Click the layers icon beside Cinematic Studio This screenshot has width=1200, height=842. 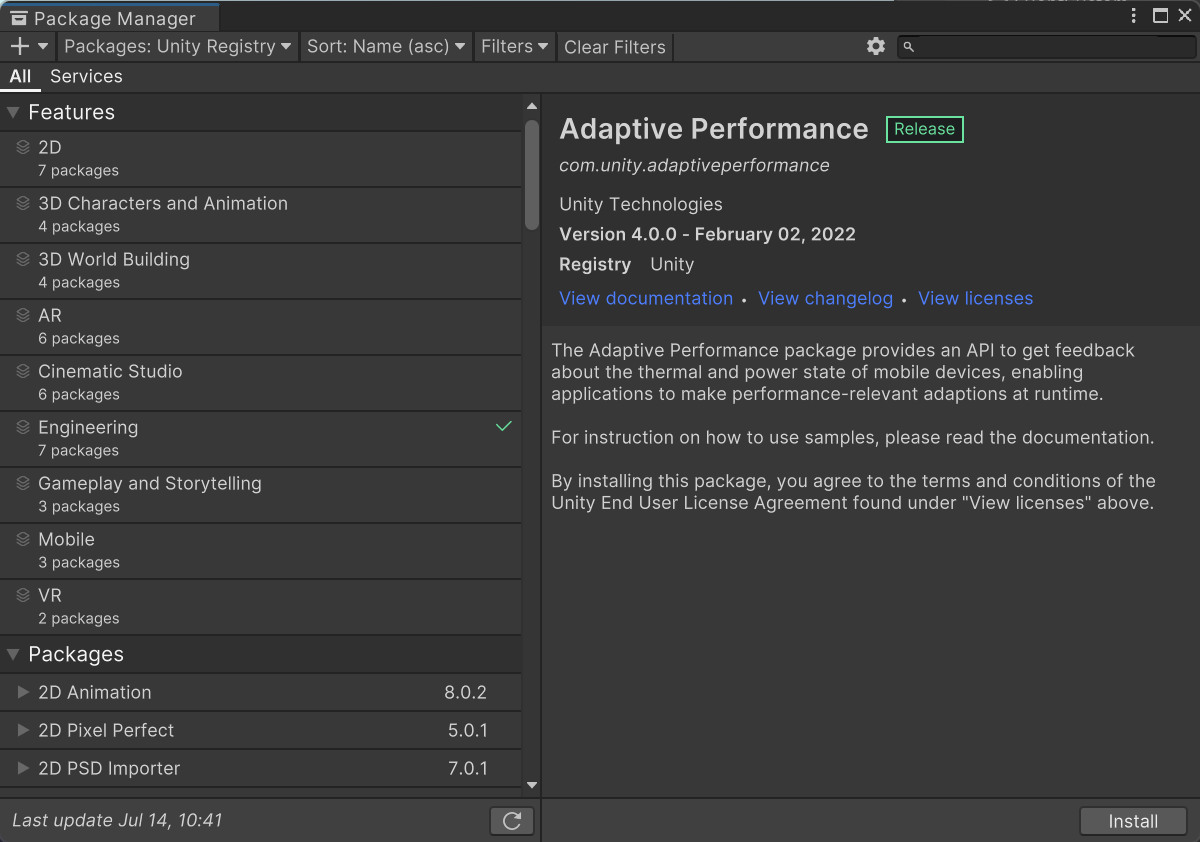point(23,371)
